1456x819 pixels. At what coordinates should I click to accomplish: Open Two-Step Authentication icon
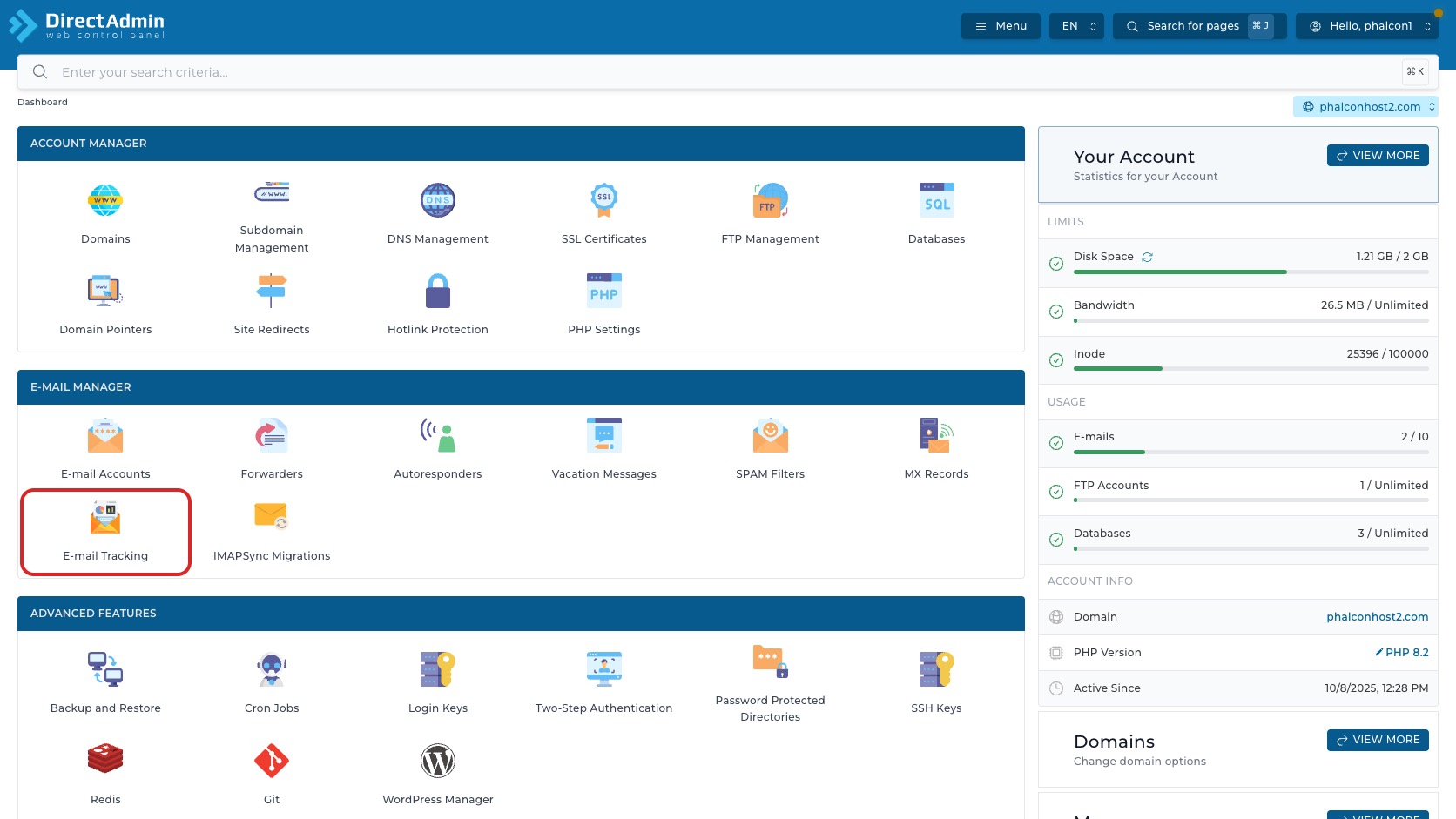604,669
